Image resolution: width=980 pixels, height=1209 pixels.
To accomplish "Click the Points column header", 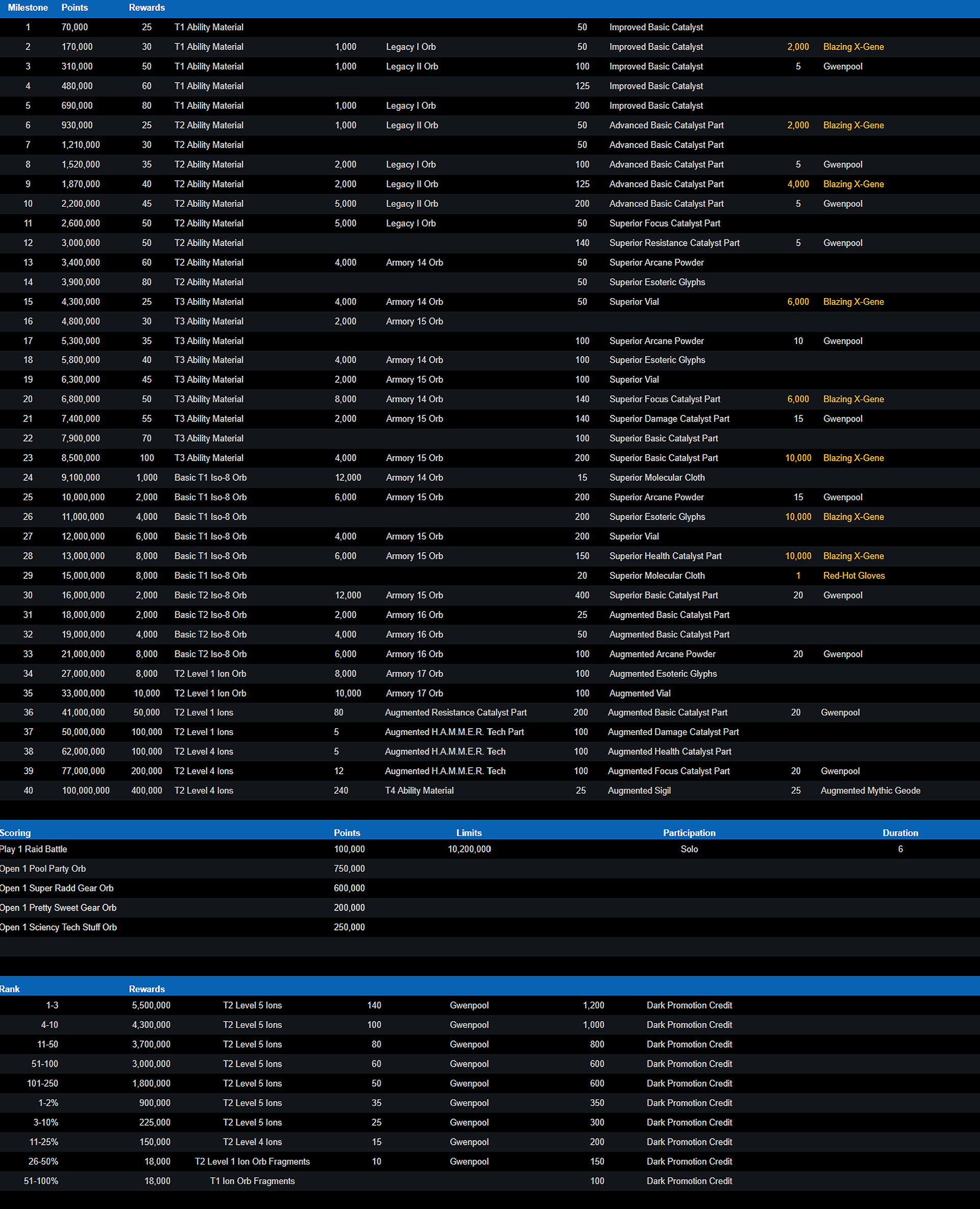I will coord(75,8).
